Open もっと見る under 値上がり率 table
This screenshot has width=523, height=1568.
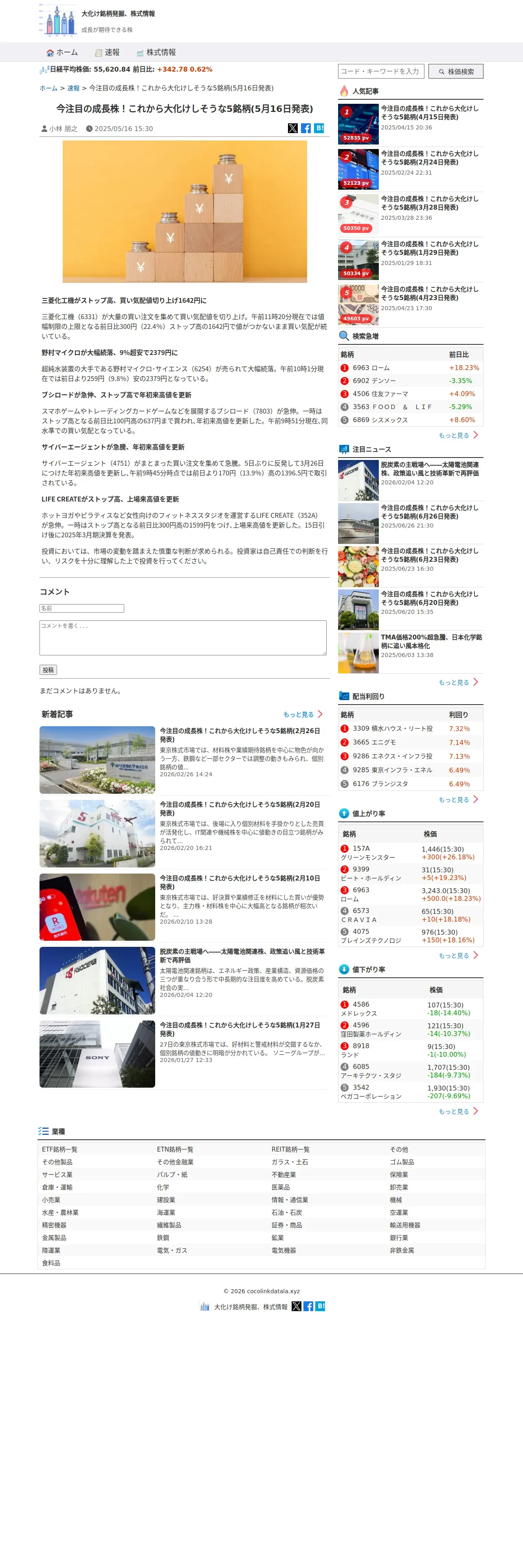459,956
